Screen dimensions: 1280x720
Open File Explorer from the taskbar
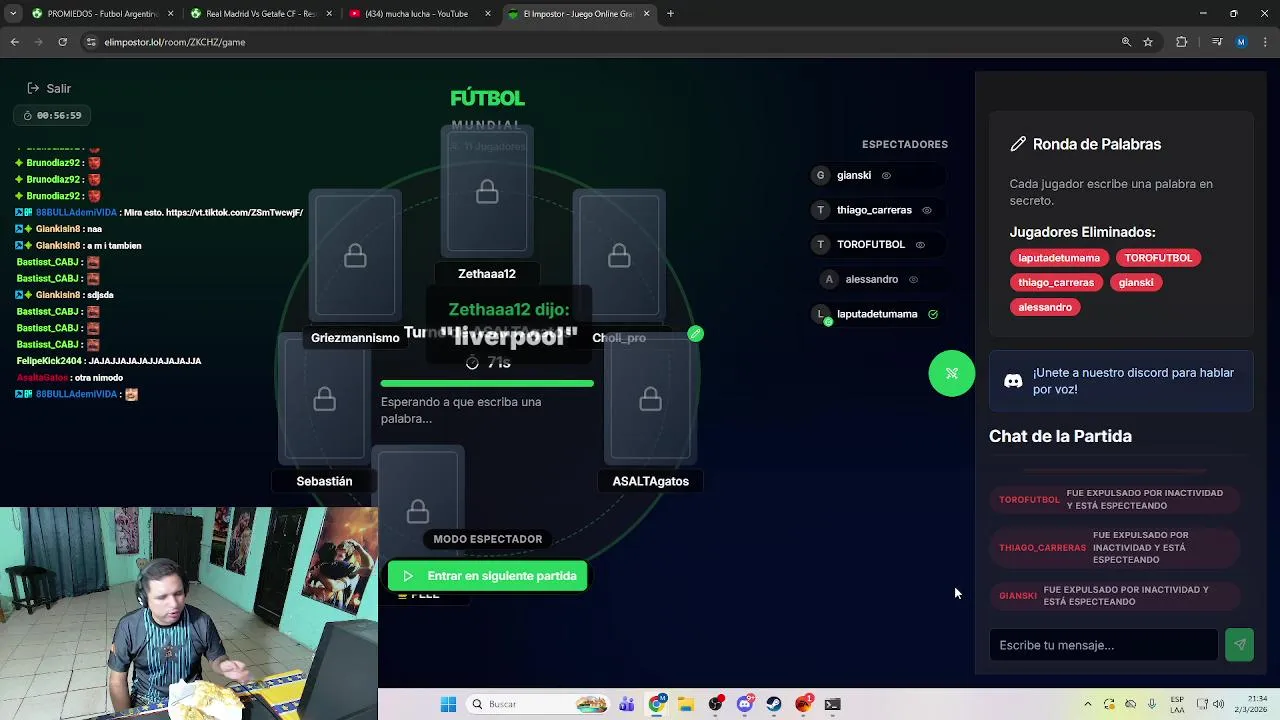(x=685, y=704)
